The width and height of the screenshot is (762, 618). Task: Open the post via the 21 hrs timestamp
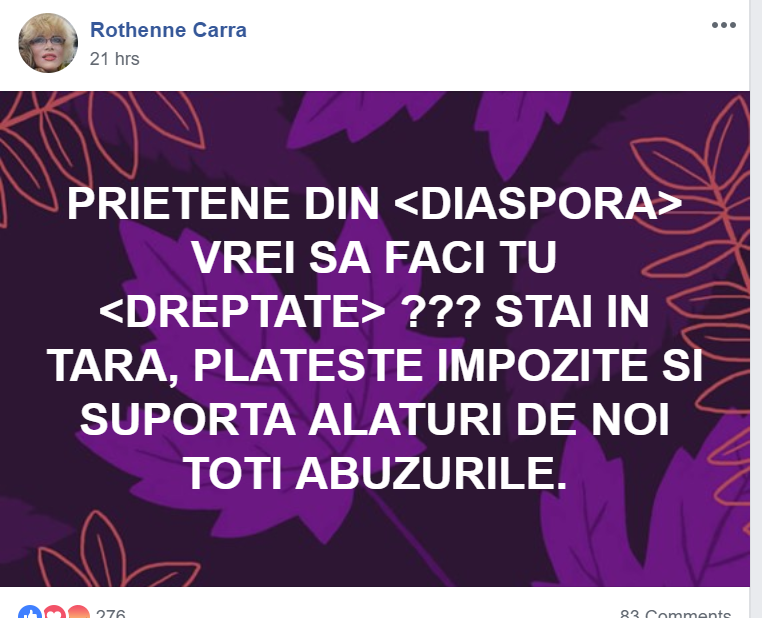[x=115, y=59]
